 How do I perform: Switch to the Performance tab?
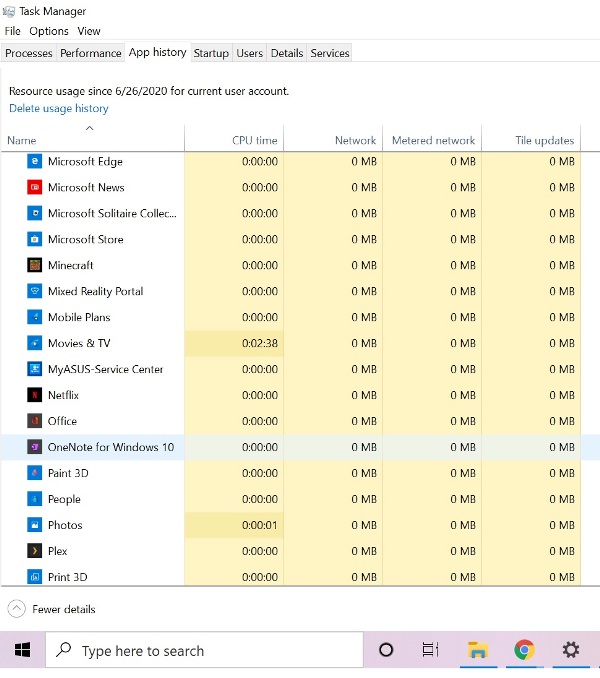point(90,53)
